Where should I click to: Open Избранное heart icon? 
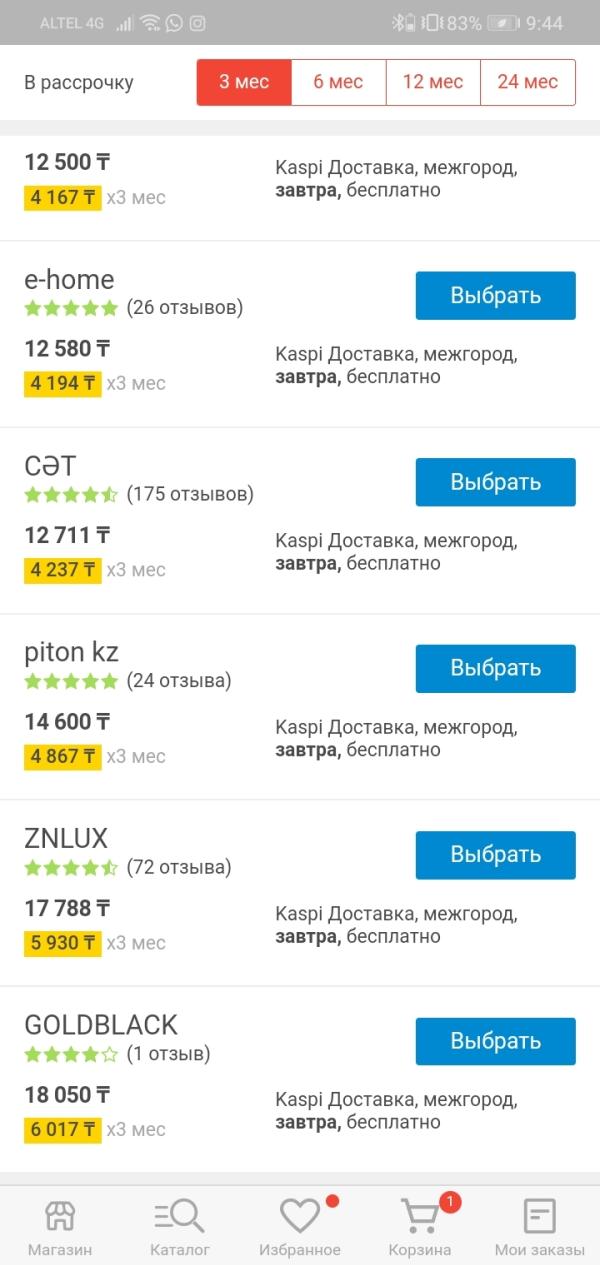click(300, 1216)
